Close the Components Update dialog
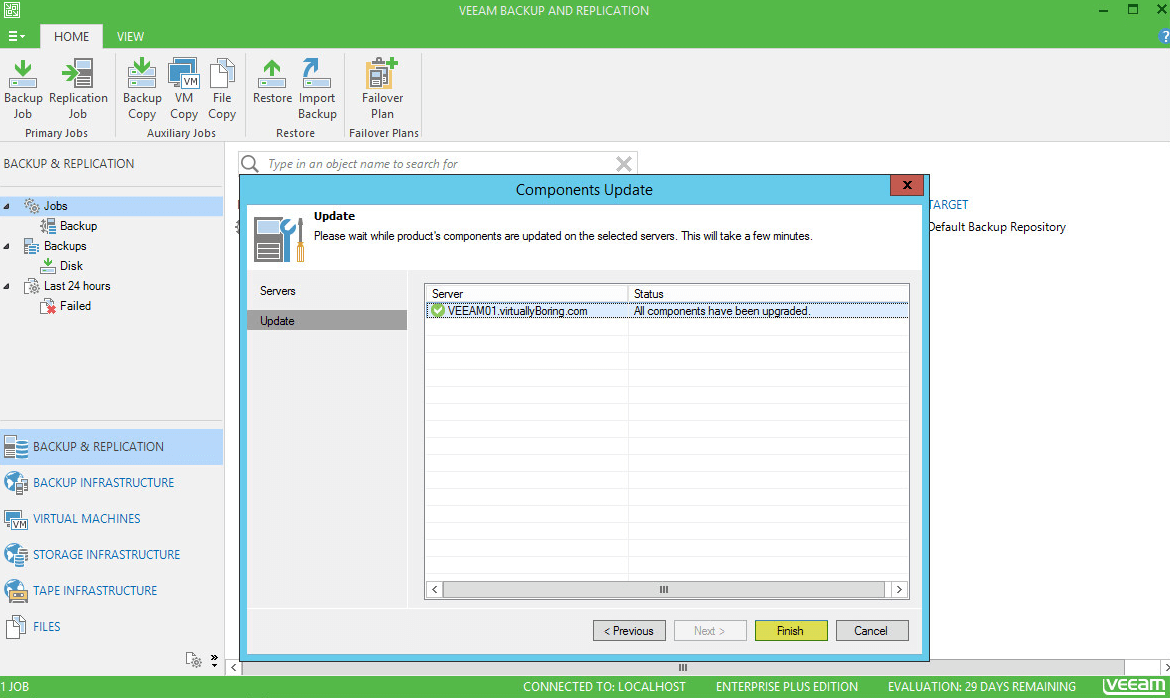 pos(907,185)
